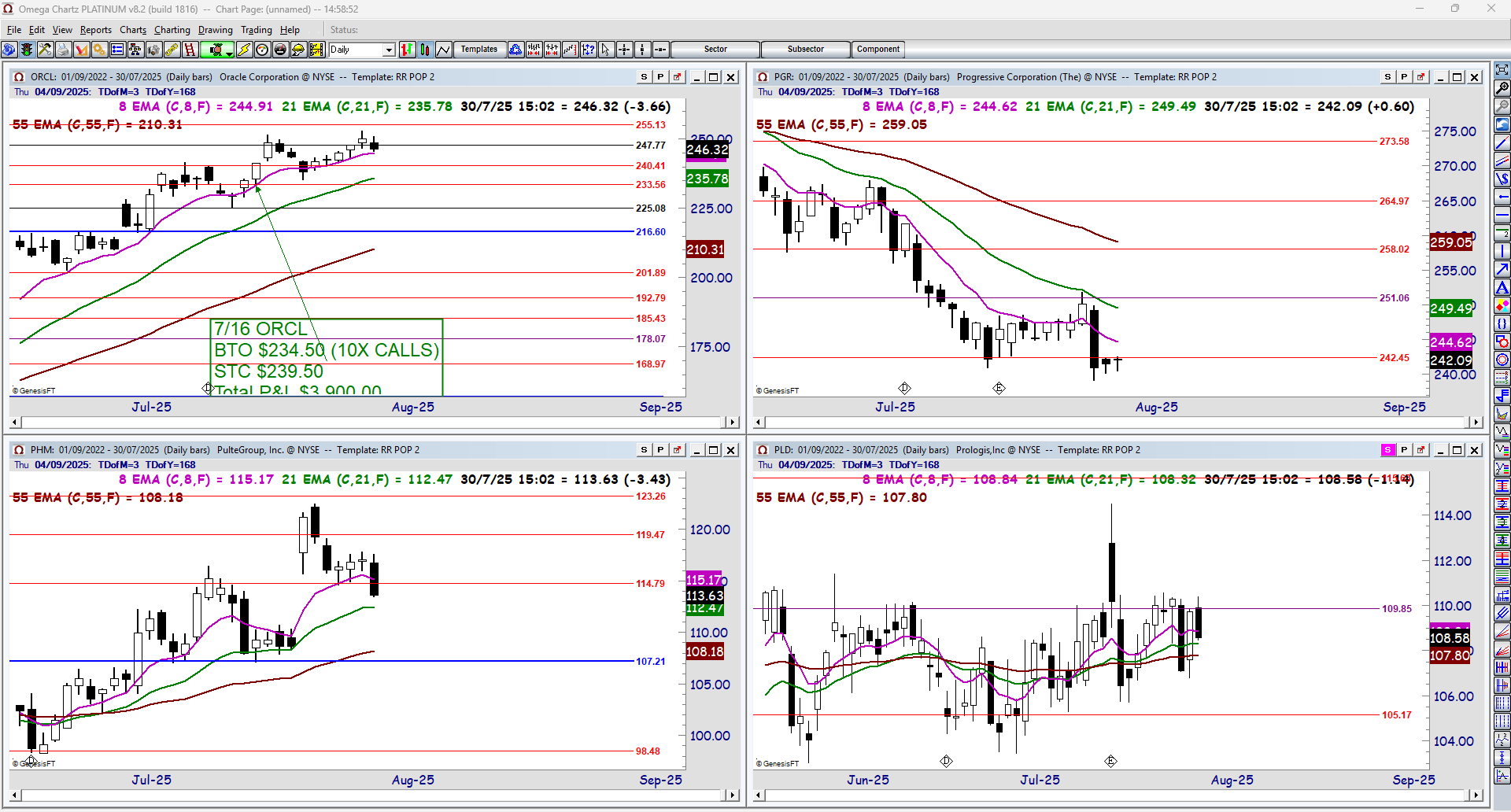This screenshot has width=1511, height=812.
Task: Select the dollar price measure tool
Action: tap(1502, 179)
